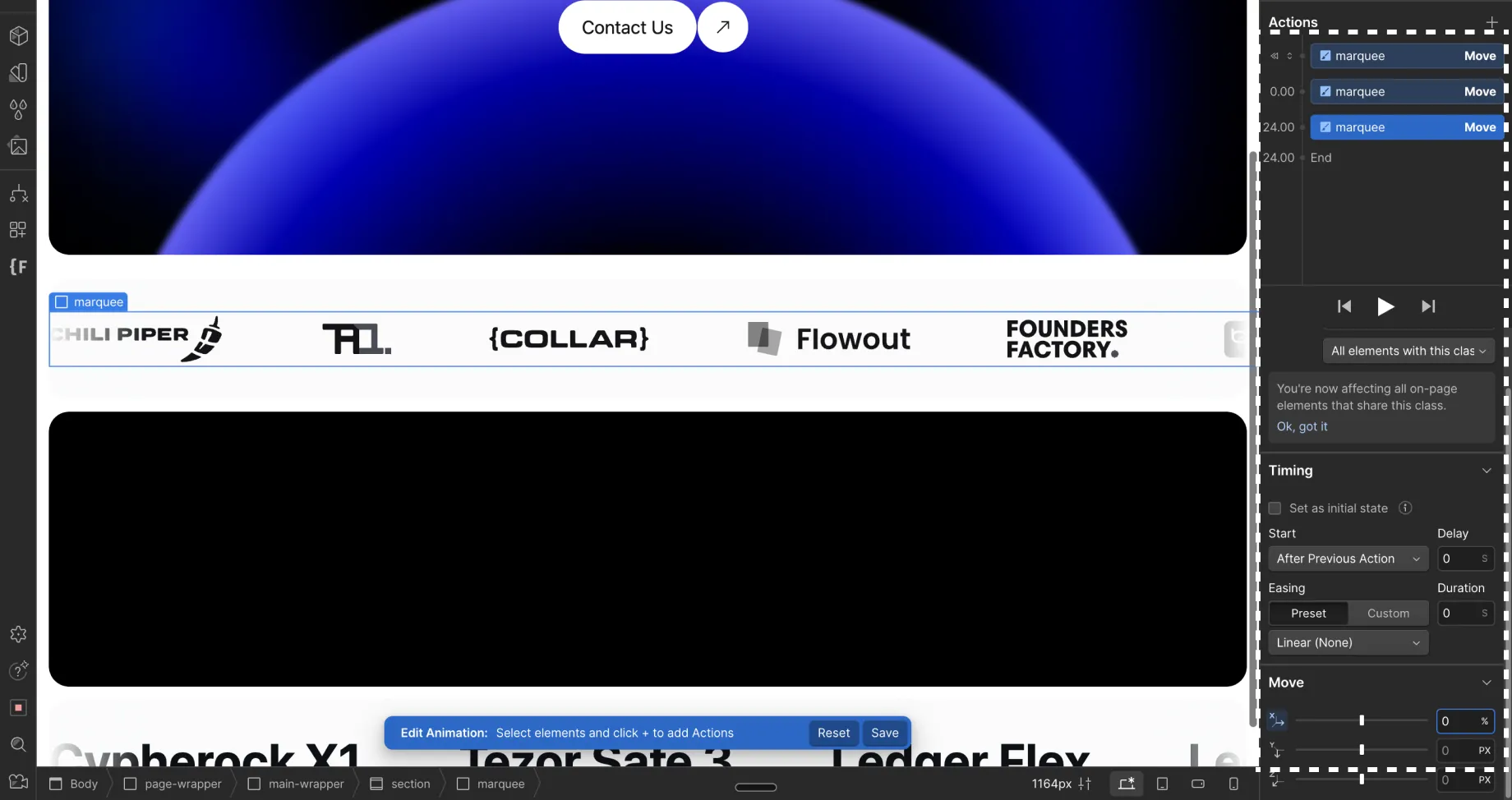Click the rewind double-arrow icon in Actions

[1275, 56]
